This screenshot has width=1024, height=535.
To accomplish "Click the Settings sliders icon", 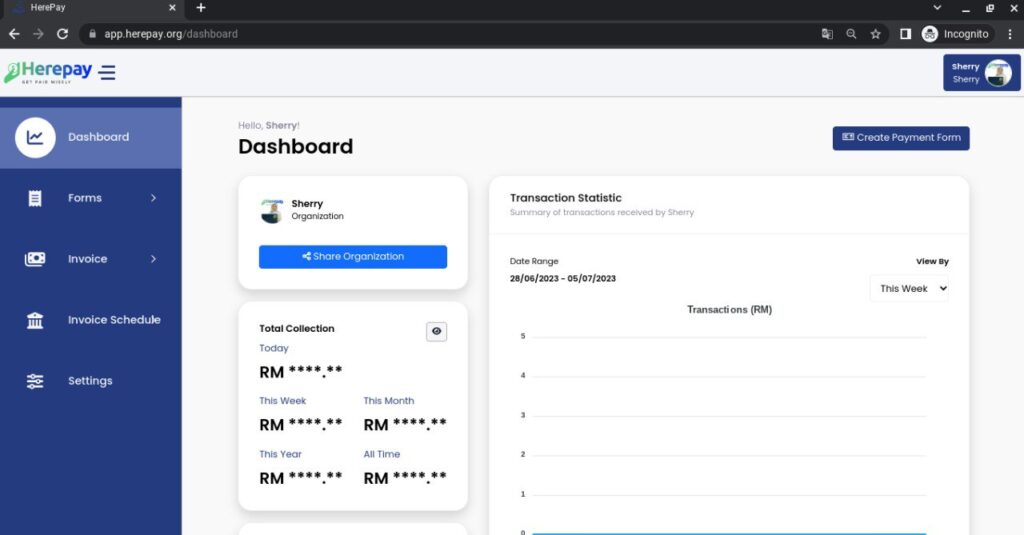I will click(x=35, y=381).
